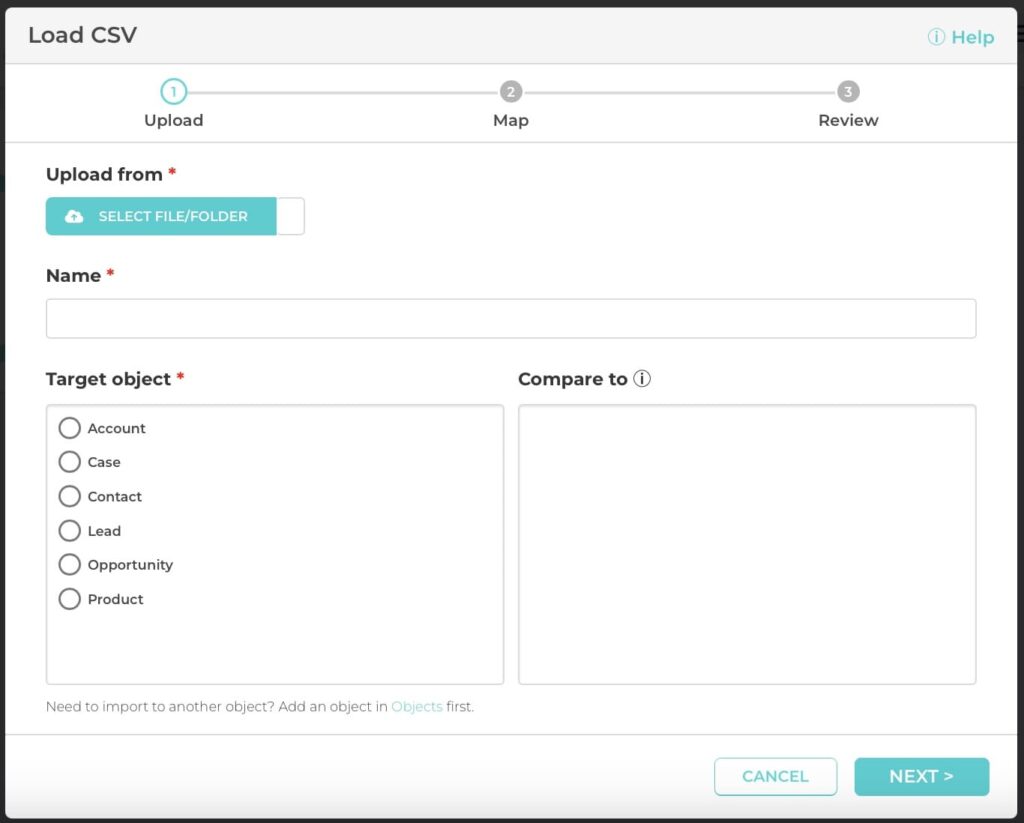Click the Help info icon
The height and width of the screenshot is (823, 1024).
[936, 37]
